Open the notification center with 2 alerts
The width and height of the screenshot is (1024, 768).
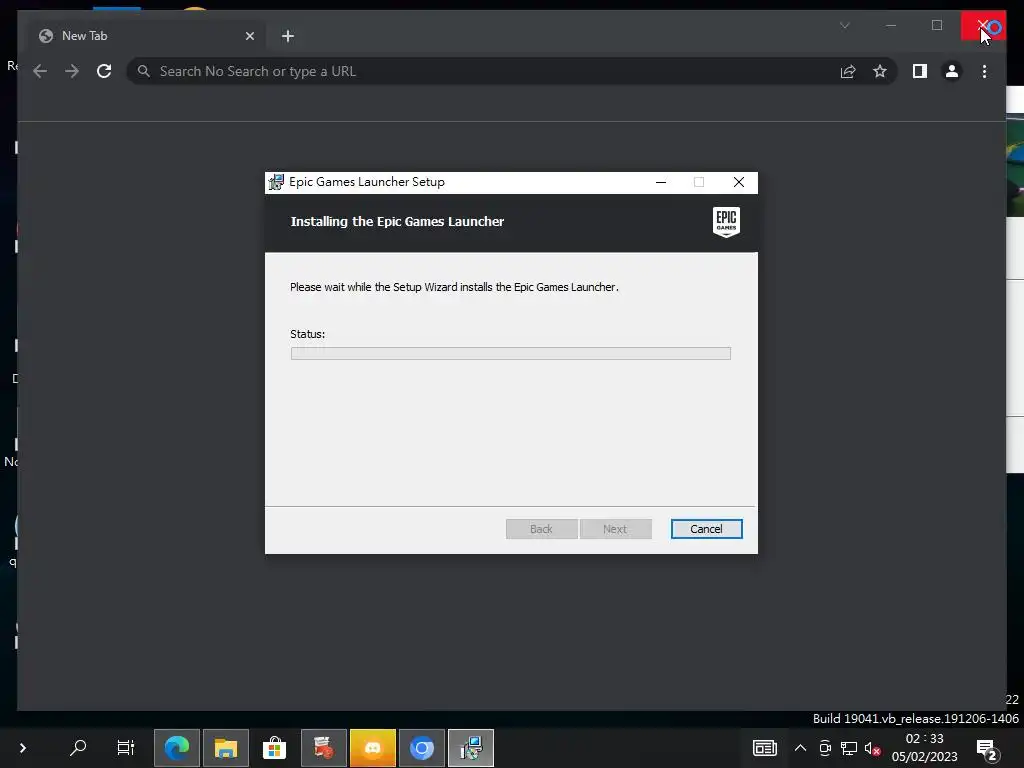(987, 749)
